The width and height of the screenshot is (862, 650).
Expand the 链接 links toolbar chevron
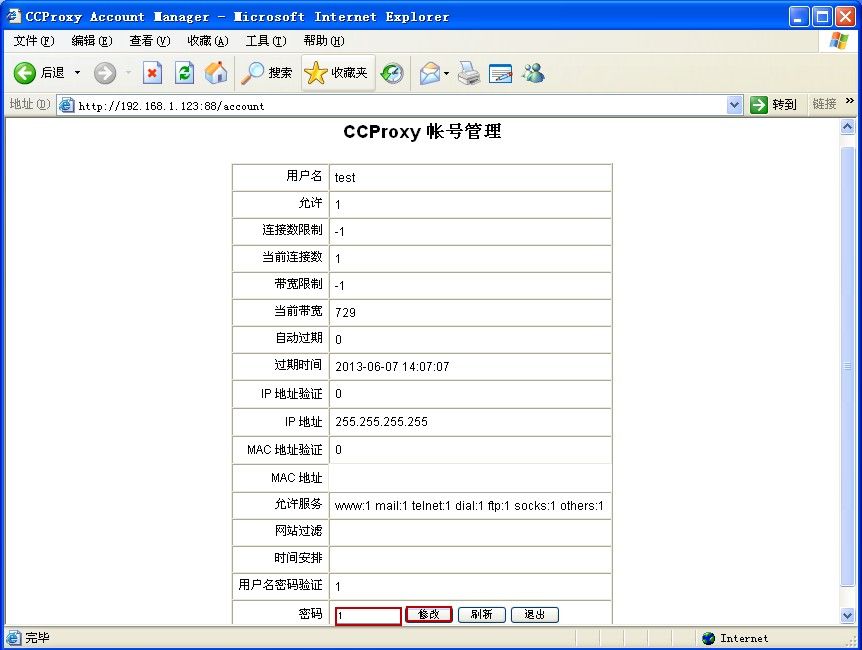click(850, 101)
